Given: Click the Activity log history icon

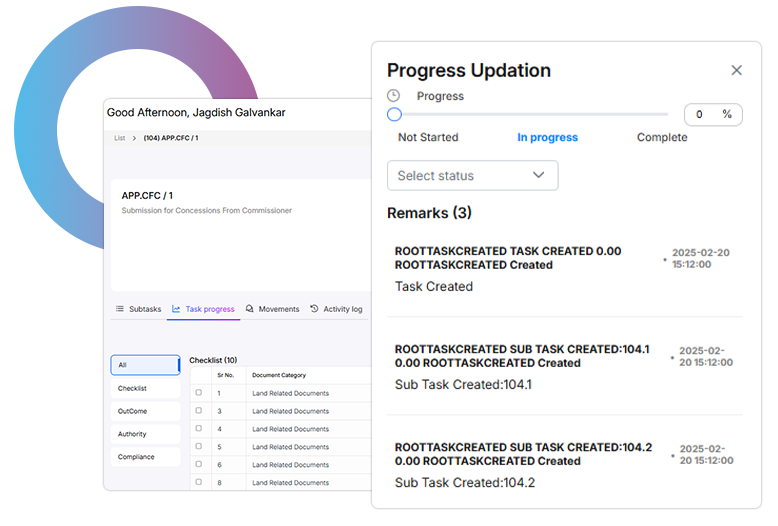Looking at the screenshot, I should (x=314, y=309).
